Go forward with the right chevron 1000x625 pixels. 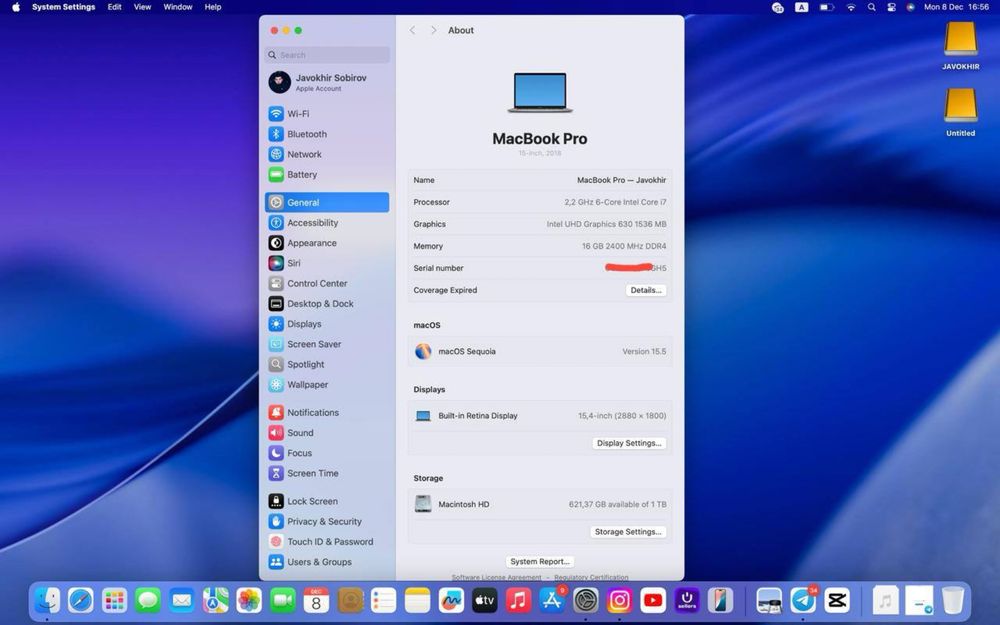click(x=433, y=30)
